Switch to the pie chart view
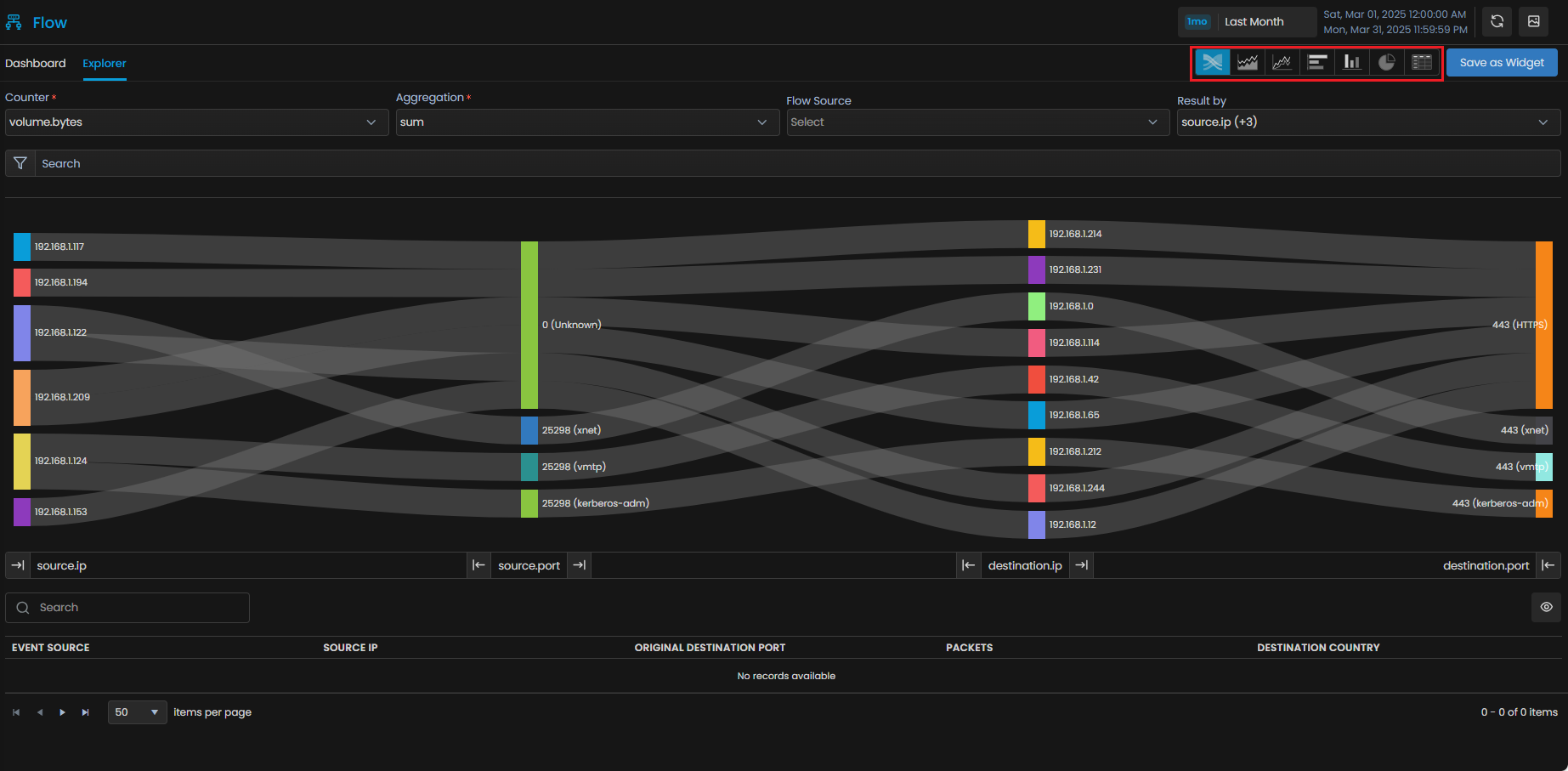The width and height of the screenshot is (1568, 771). pos(1387,62)
